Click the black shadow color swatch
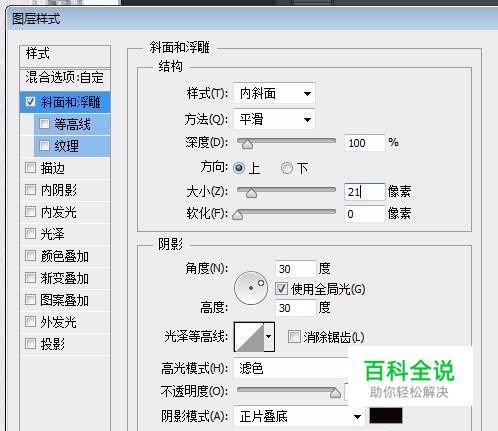Image resolution: width=498 pixels, height=431 pixels. (386, 416)
